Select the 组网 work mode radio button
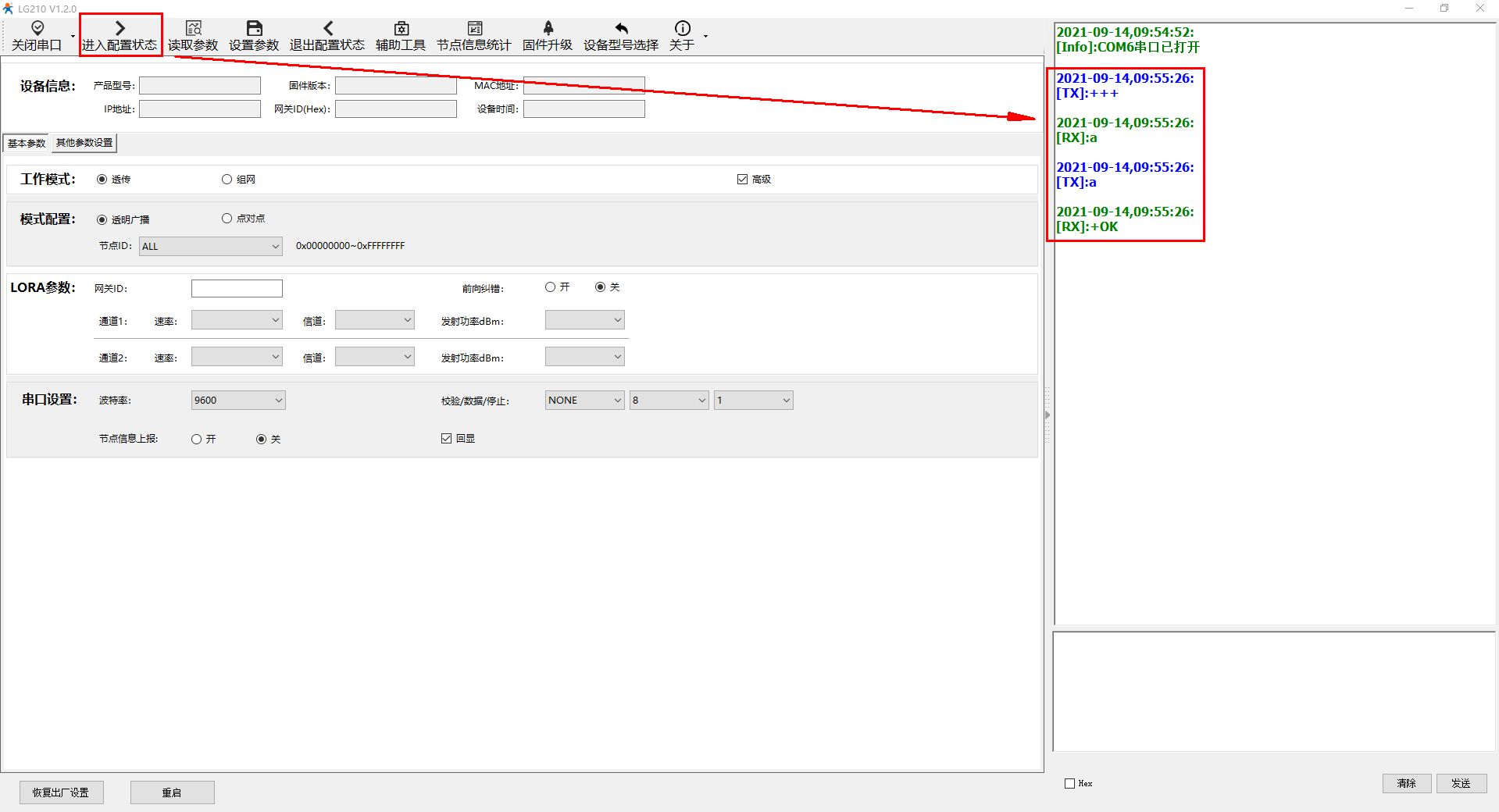The height and width of the screenshot is (812, 1499). coord(227,180)
